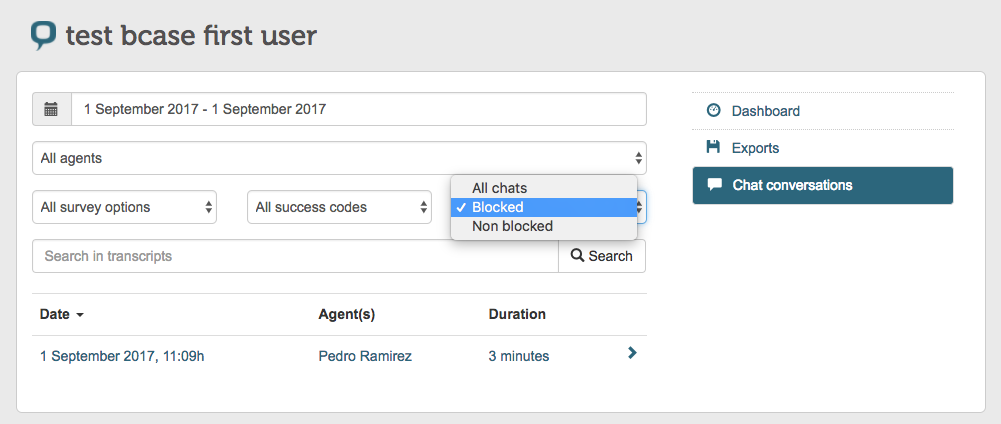The width and height of the screenshot is (1001, 424).
Task: Click the Pedro Ramirez agent link
Action: (365, 356)
